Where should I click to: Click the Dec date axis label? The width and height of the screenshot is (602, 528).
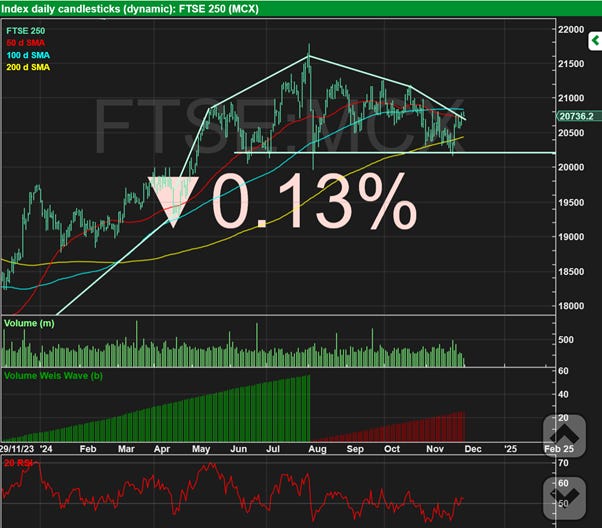pyautogui.click(x=473, y=449)
